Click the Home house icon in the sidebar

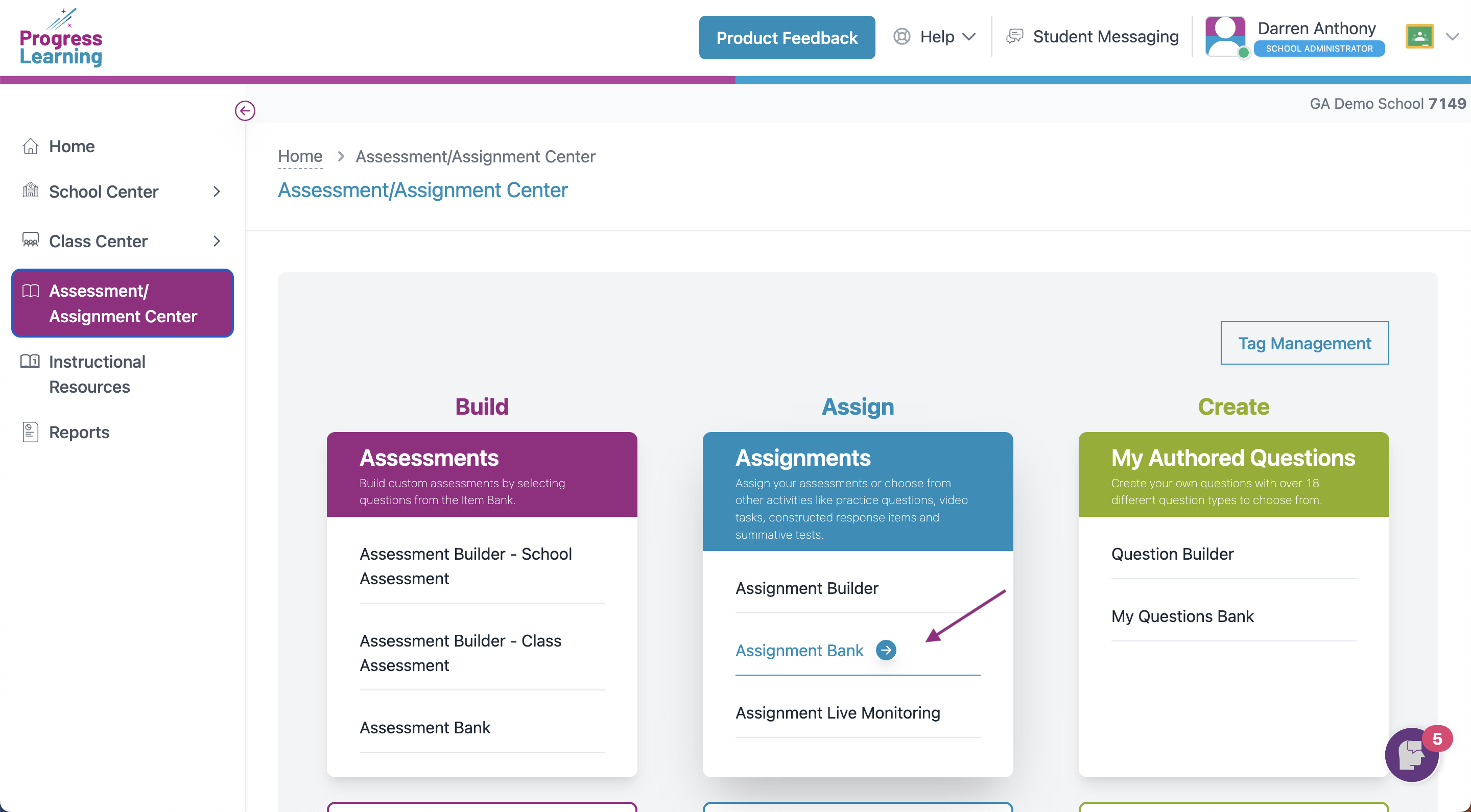[30, 146]
